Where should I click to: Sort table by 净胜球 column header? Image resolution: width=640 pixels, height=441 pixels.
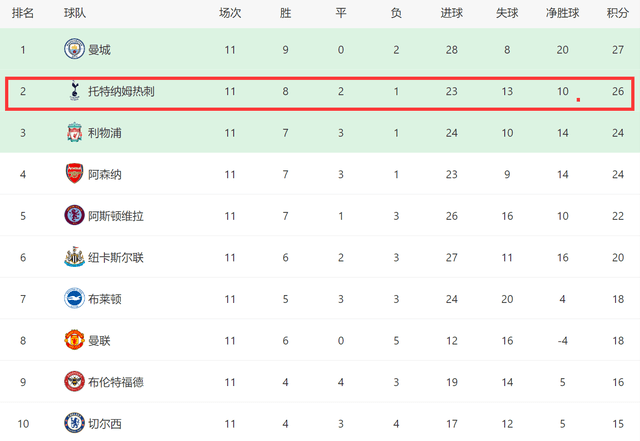tap(562, 13)
